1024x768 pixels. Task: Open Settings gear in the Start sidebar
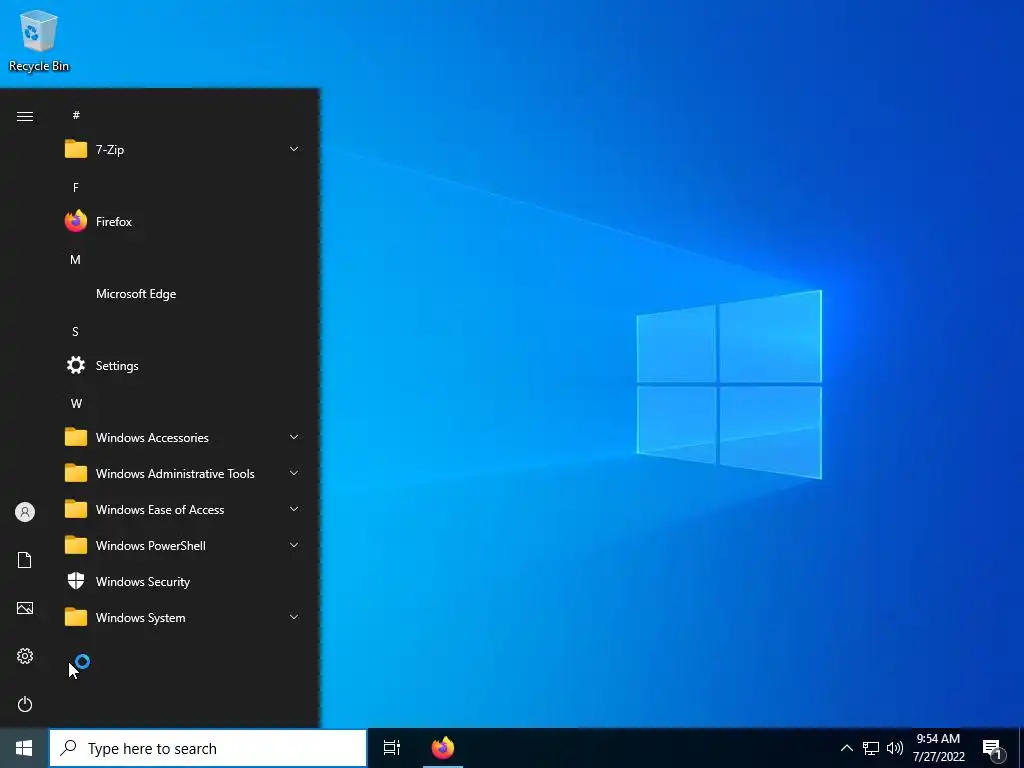(x=25, y=656)
